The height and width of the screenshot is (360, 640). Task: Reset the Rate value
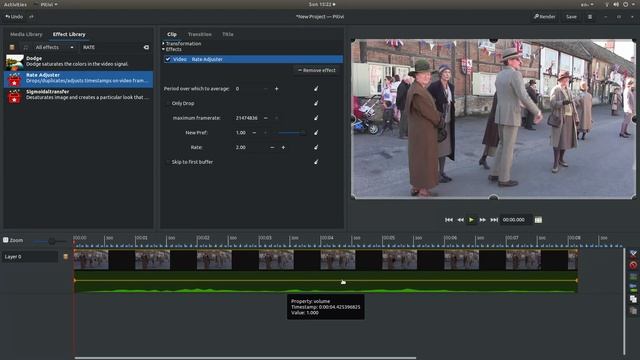316,147
